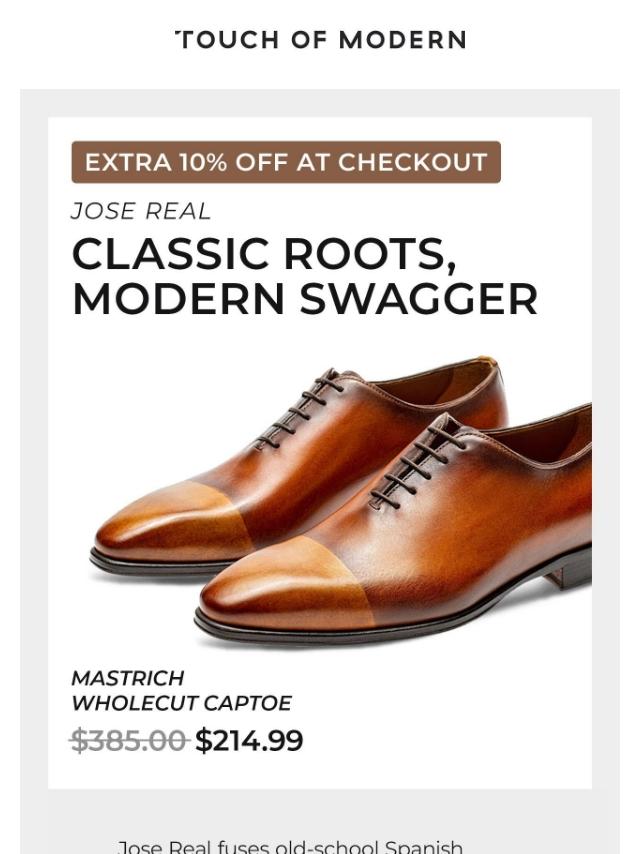Viewport: 640px width, 854px height.
Task: Click the Extra 10% Off at Checkout banner
Action: (286, 162)
